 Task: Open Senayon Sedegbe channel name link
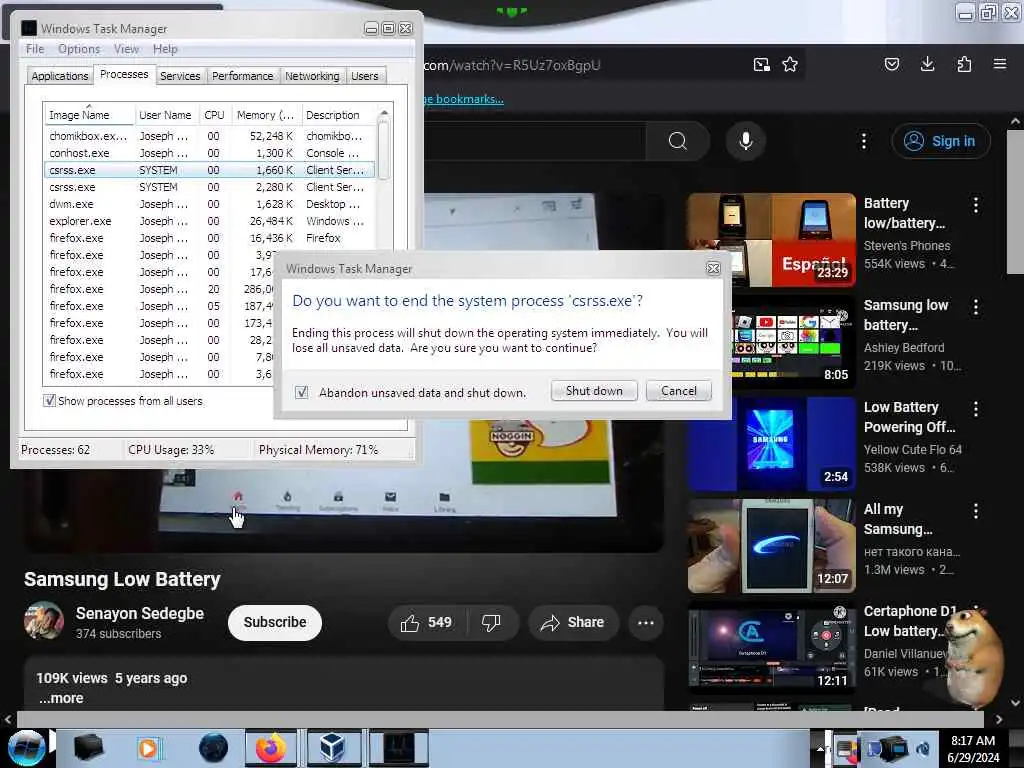140,613
